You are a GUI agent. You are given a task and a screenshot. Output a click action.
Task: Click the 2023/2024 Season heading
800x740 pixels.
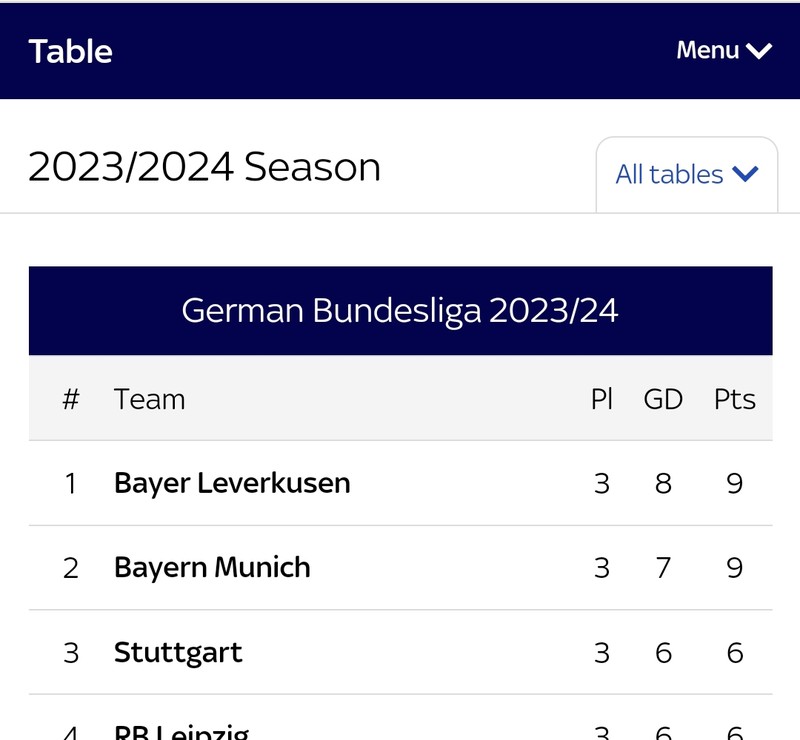pos(205,167)
